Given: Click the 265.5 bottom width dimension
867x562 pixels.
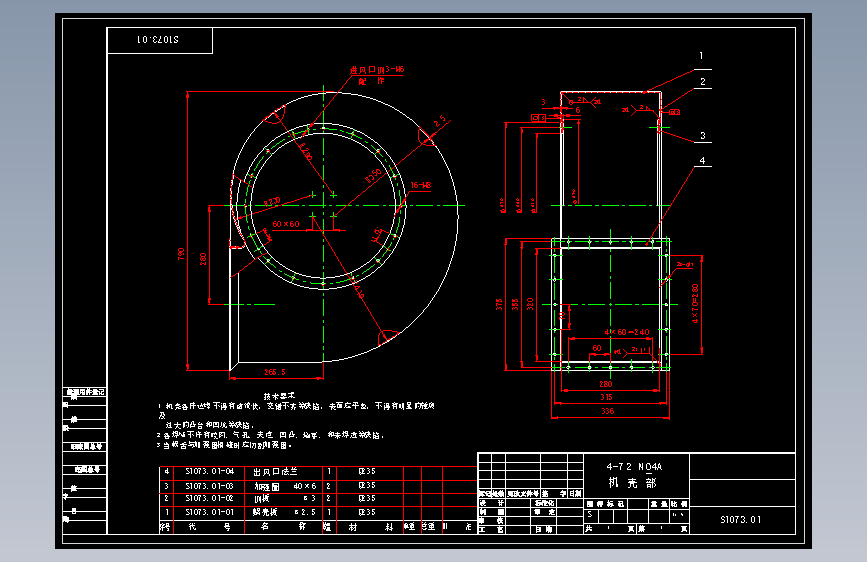Looking at the screenshot, I should coord(275,372).
